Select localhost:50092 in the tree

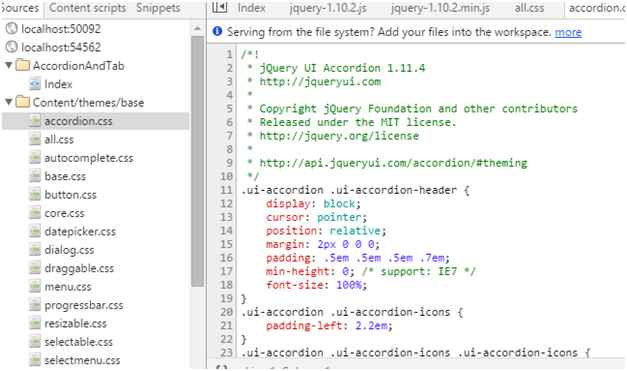coord(61,29)
